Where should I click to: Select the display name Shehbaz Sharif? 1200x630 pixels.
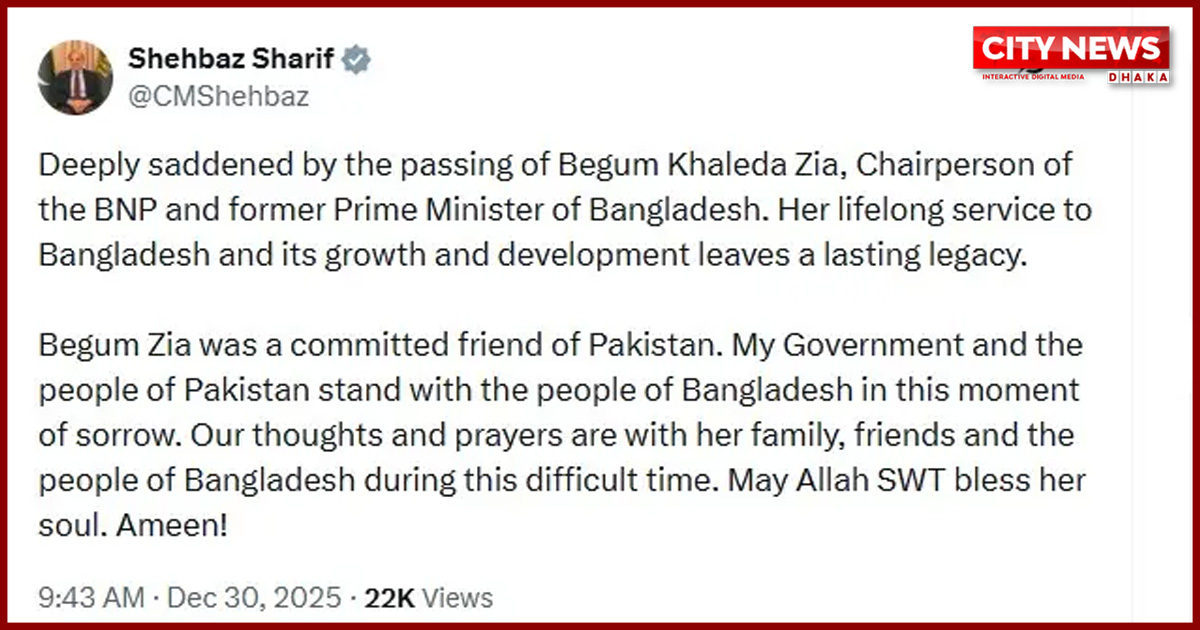232,59
